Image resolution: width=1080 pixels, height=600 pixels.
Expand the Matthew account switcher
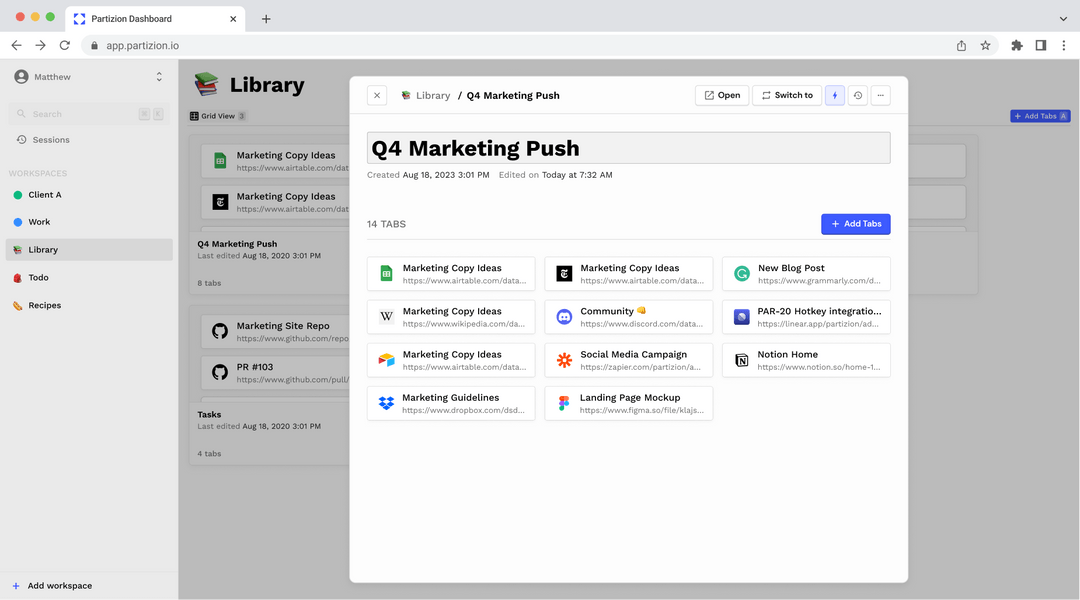tap(159, 76)
